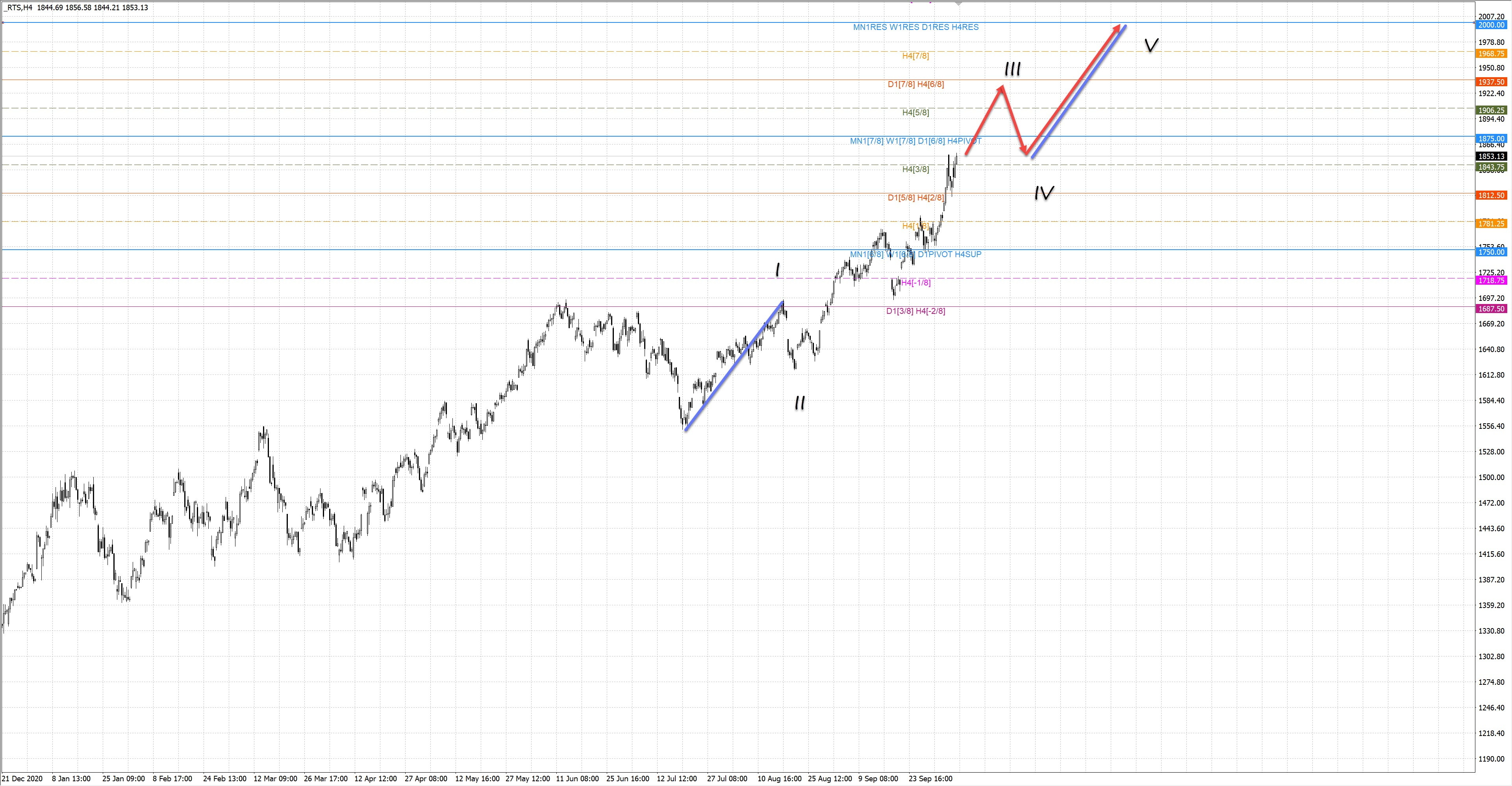Click the H4[5/8] level label
1512x786 pixels.
click(x=915, y=112)
